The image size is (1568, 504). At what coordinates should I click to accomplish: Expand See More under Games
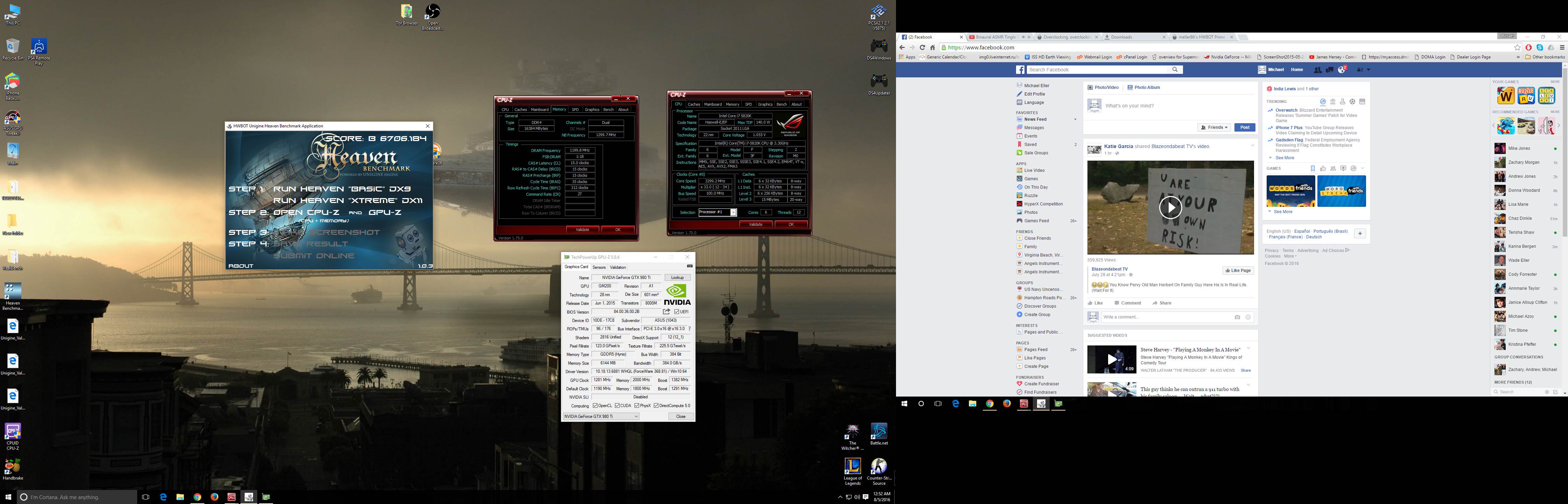coord(1282,212)
